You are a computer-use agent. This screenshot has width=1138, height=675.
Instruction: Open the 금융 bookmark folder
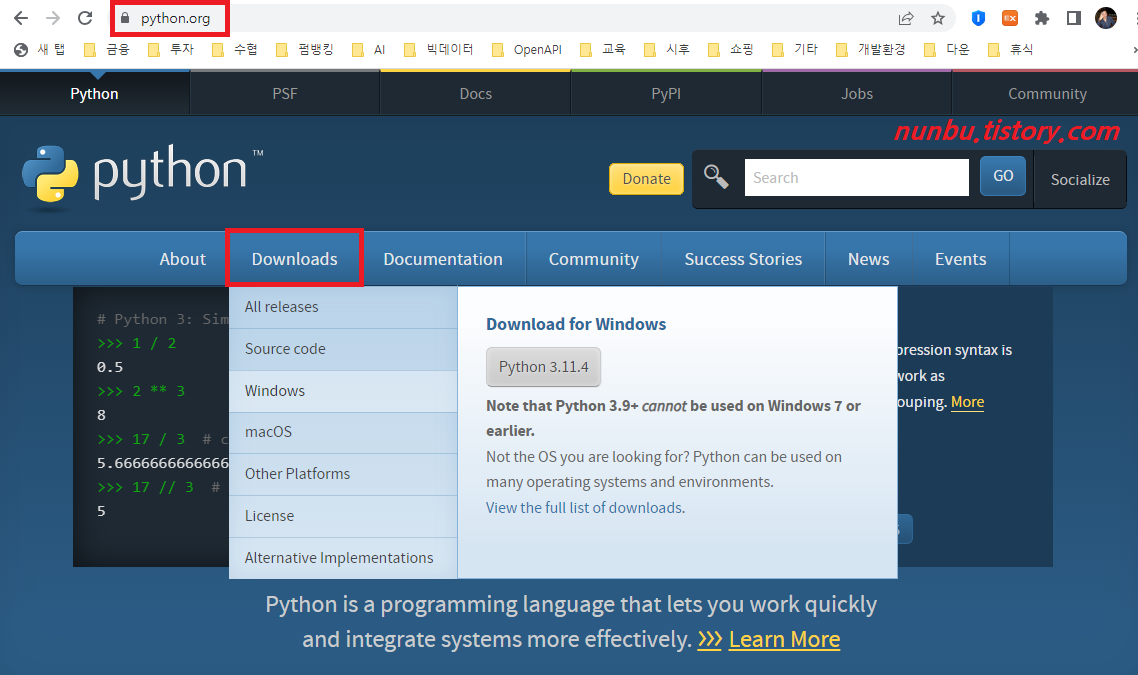pos(107,49)
